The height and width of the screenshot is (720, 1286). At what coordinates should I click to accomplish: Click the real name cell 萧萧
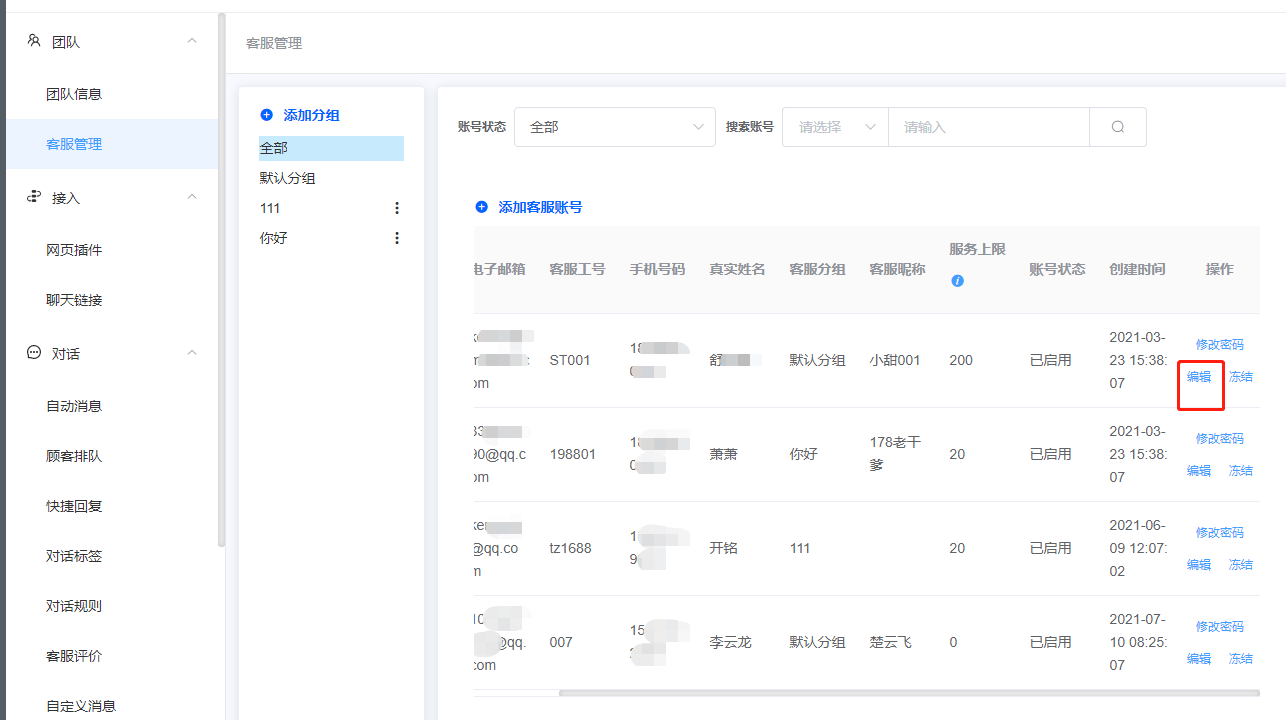pyautogui.click(x=723, y=454)
